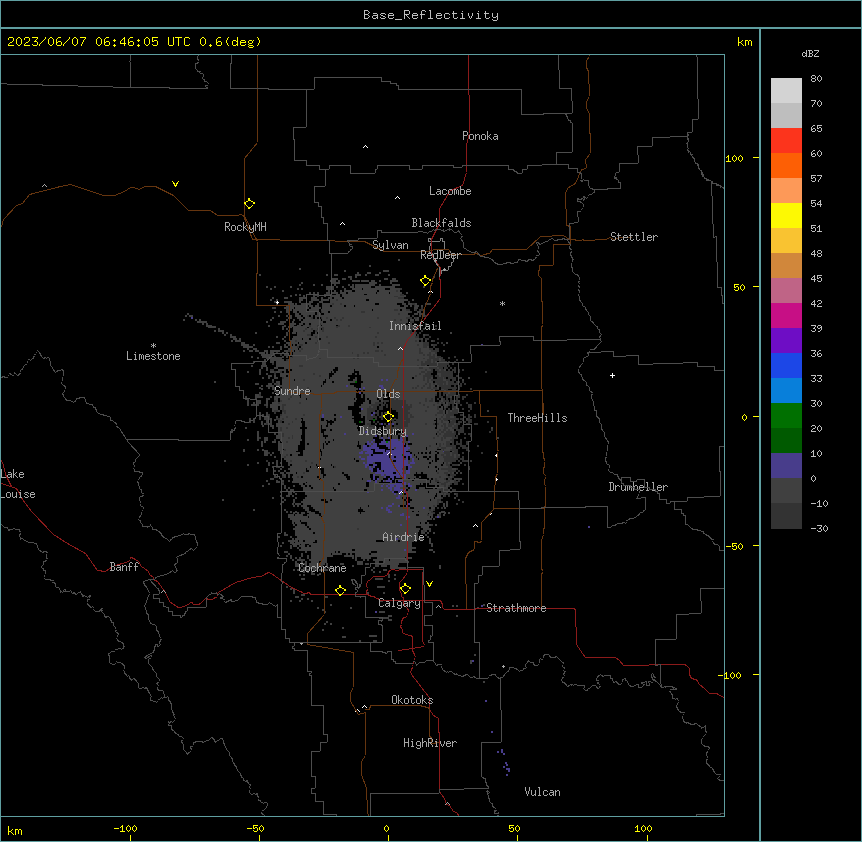The image size is (862, 842).
Task: Select the Calgary label
Action: (x=399, y=603)
